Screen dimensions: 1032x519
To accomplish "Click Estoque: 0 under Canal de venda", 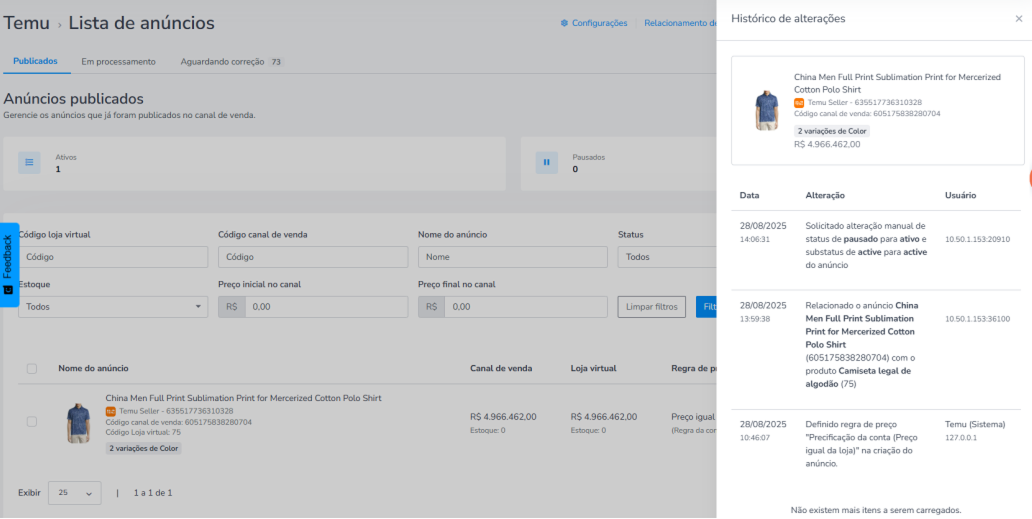I will pos(488,430).
